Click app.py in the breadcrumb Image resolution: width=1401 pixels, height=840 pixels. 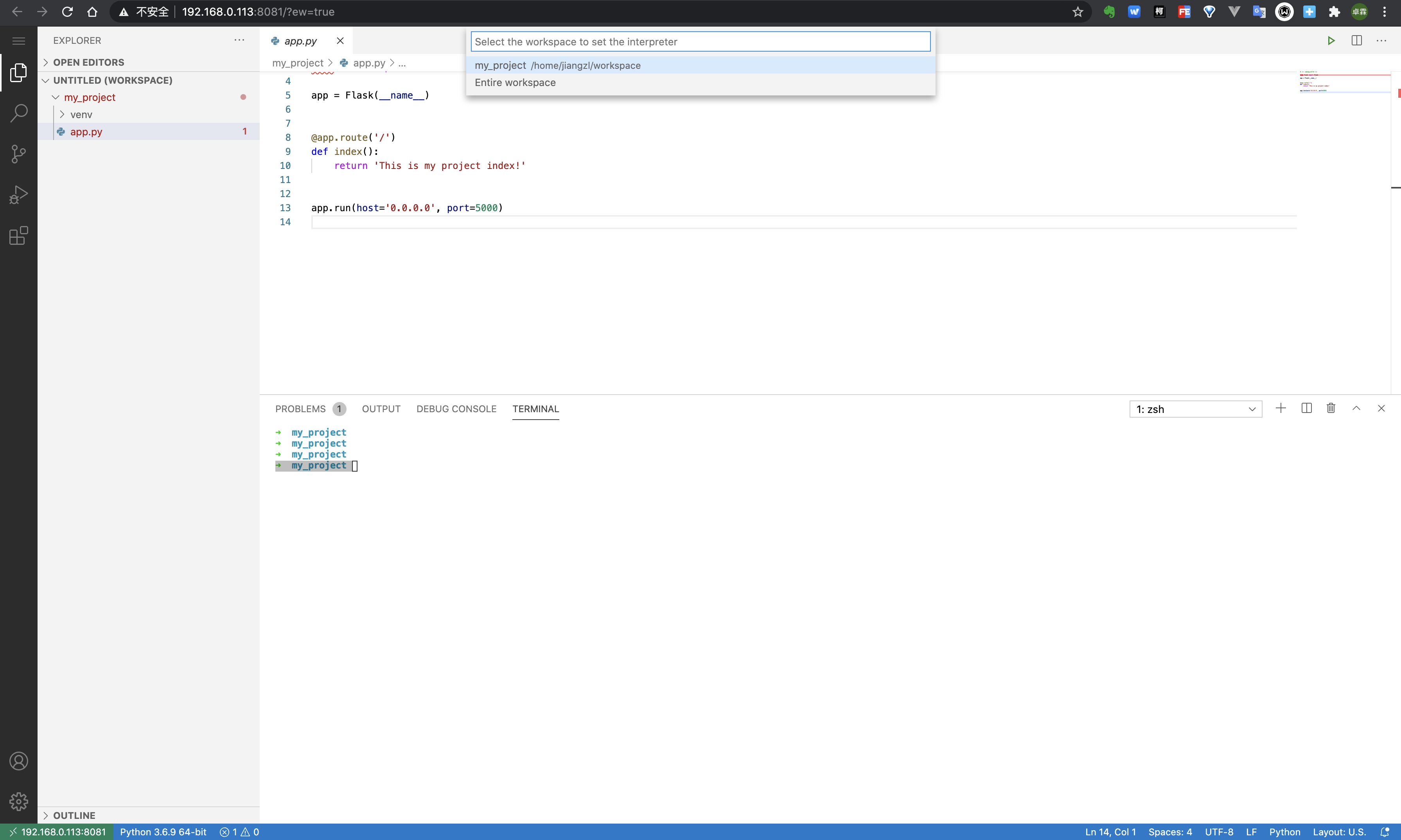click(x=368, y=63)
